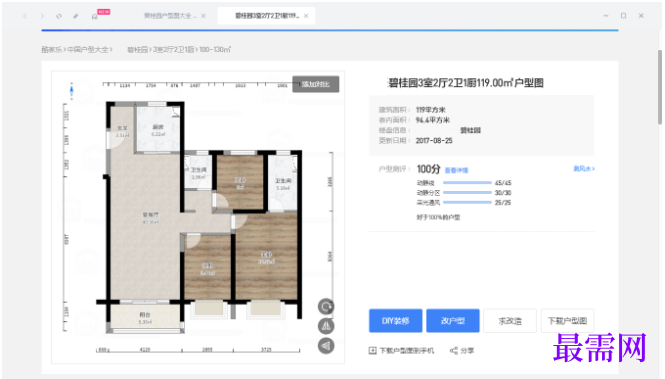
Task: Click the 阳台 balcony label in the plan
Action: click(x=145, y=315)
